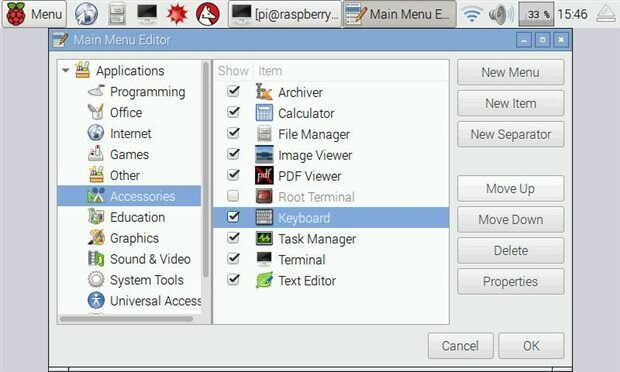Launch the terminal monitor icon in taskbar
This screenshot has height=372, width=620.
coord(147,14)
